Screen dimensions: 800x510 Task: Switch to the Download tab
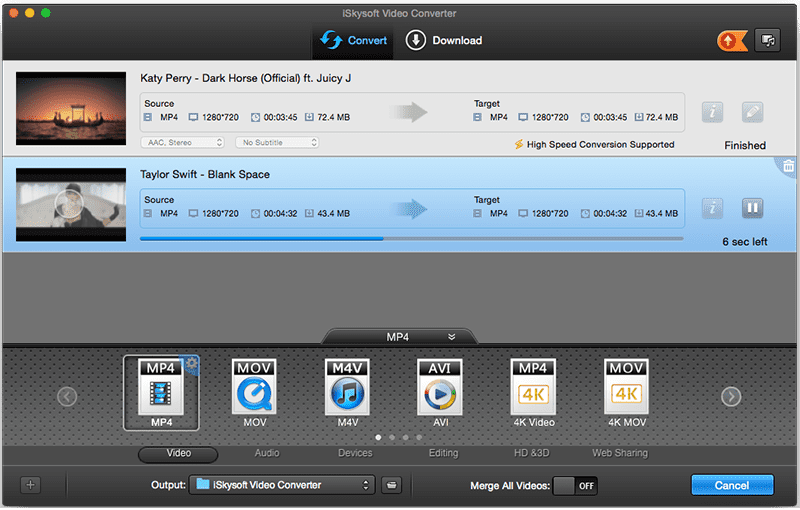pos(444,41)
